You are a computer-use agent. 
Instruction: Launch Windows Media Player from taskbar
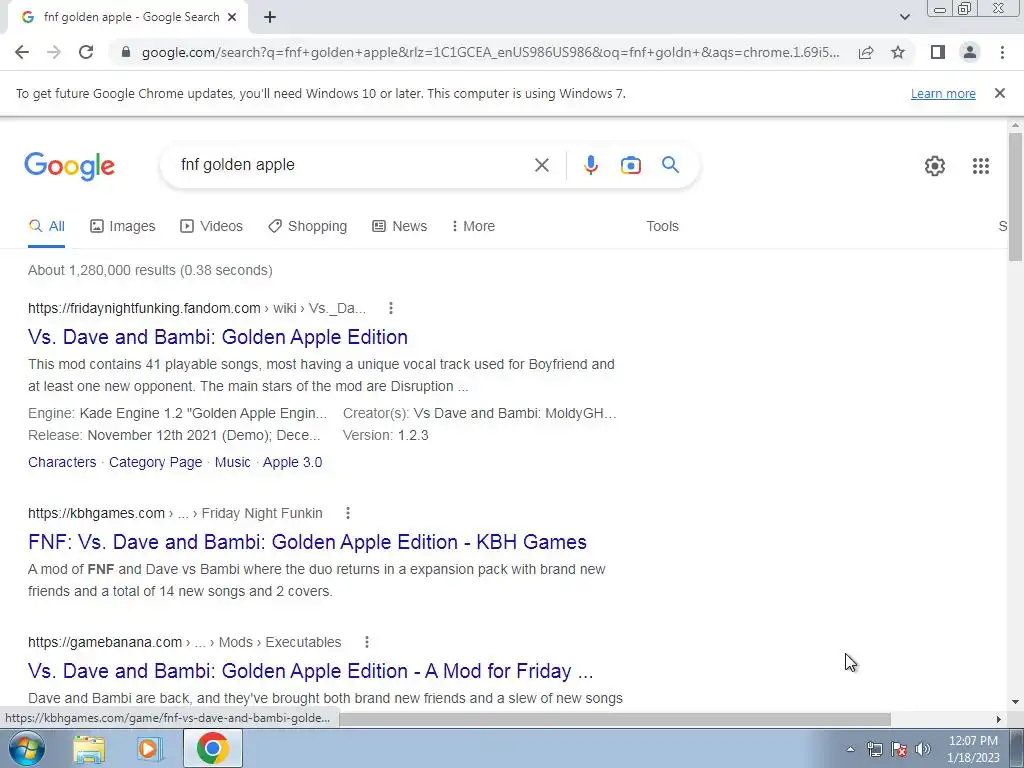(x=149, y=748)
